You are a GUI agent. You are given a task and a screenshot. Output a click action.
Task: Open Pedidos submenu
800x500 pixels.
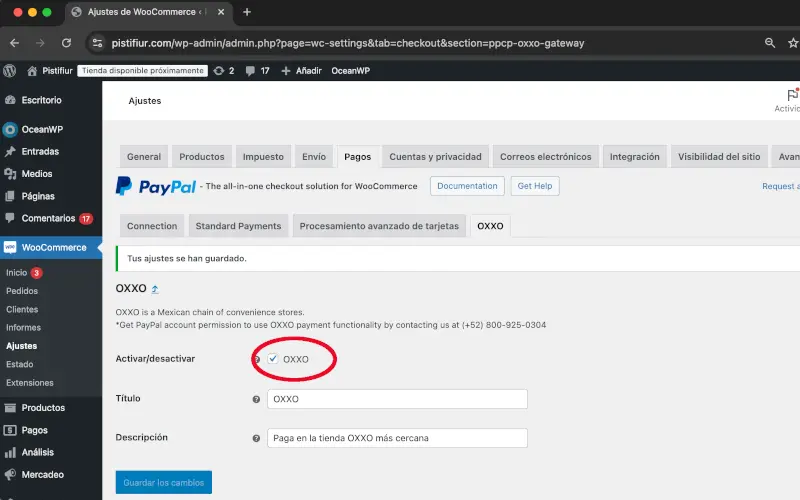point(22,291)
